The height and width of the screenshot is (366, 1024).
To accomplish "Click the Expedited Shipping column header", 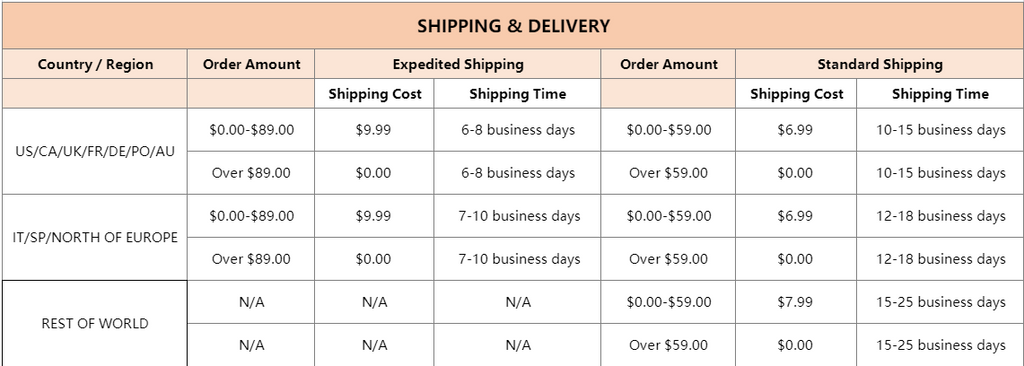I will point(458,64).
